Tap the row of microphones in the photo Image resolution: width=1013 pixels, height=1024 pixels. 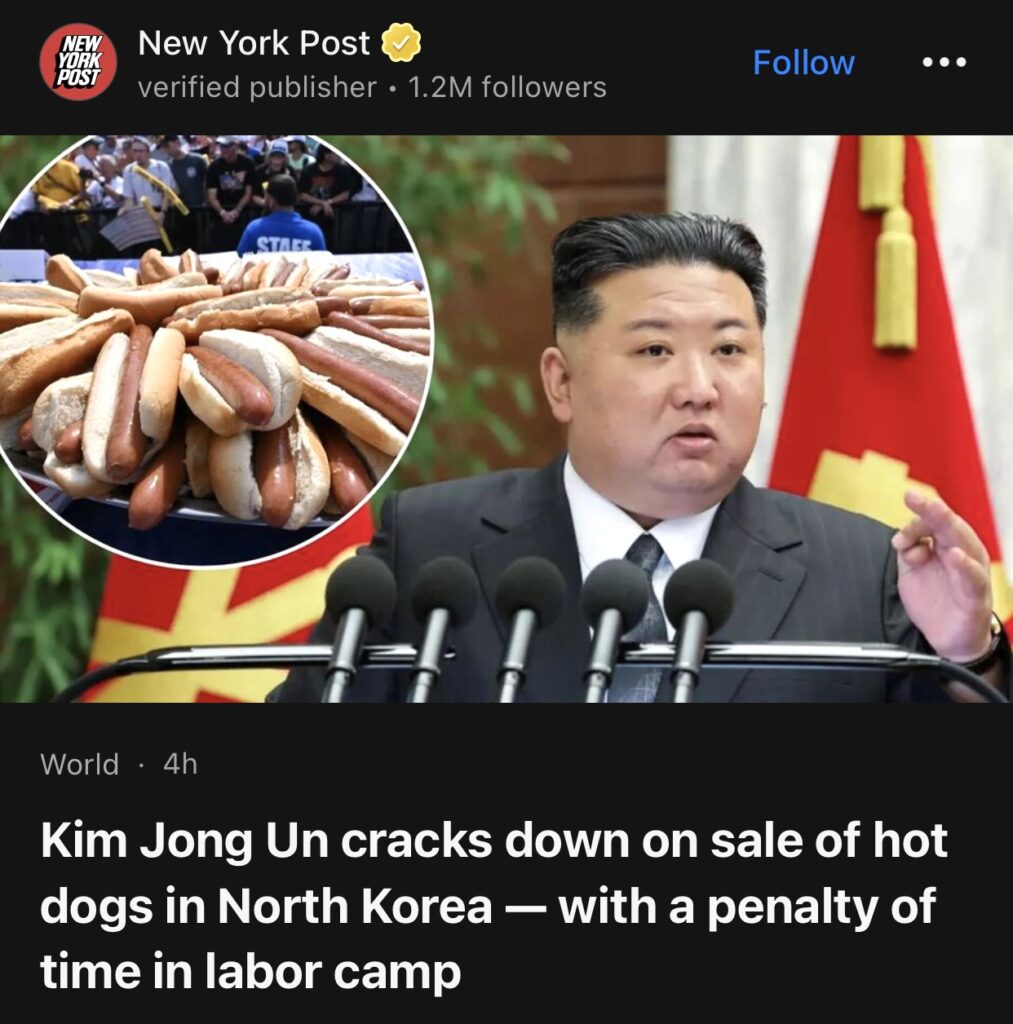529,627
